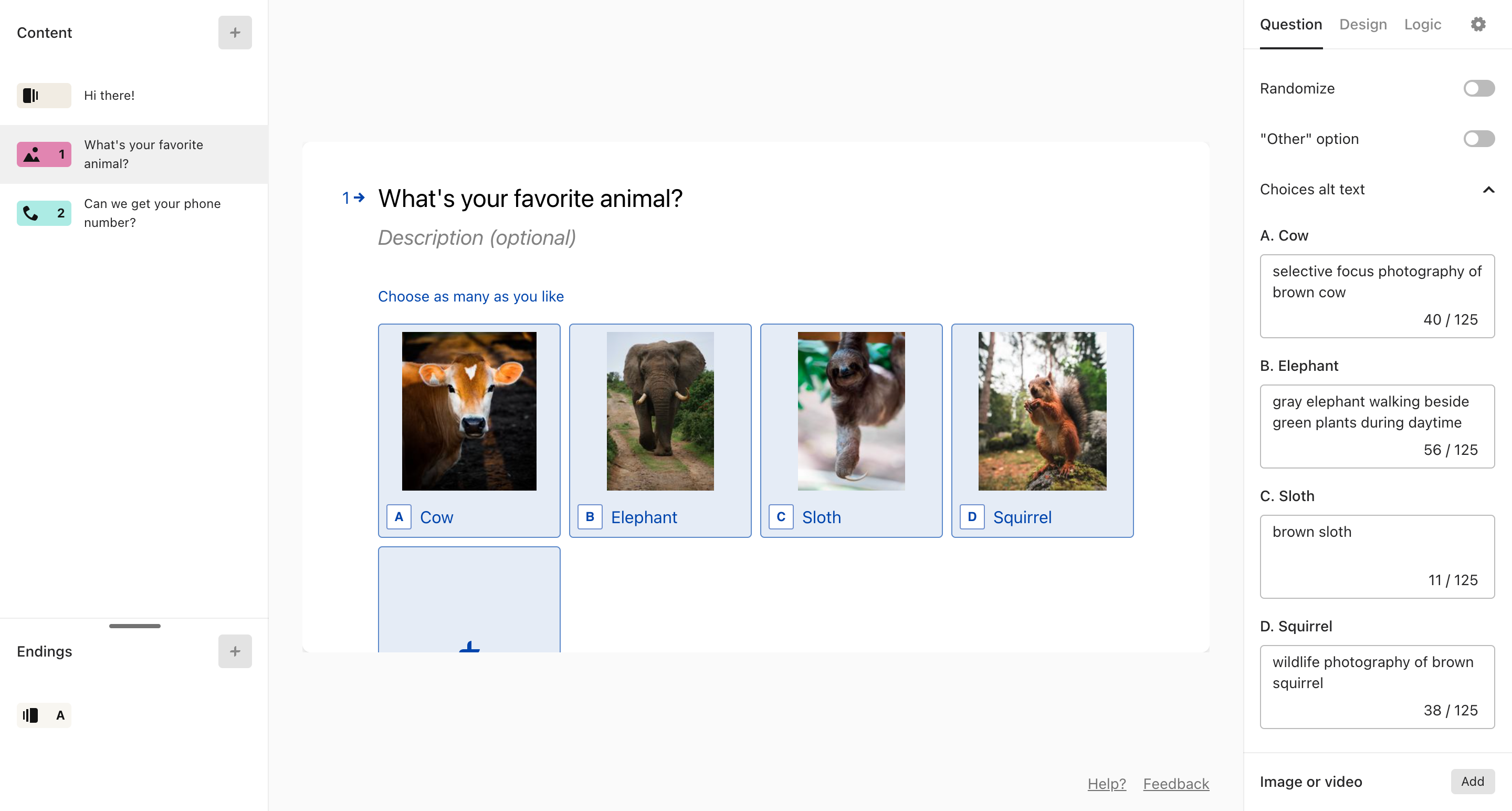Open the Help? link
The image size is (1512, 811).
[1106, 783]
